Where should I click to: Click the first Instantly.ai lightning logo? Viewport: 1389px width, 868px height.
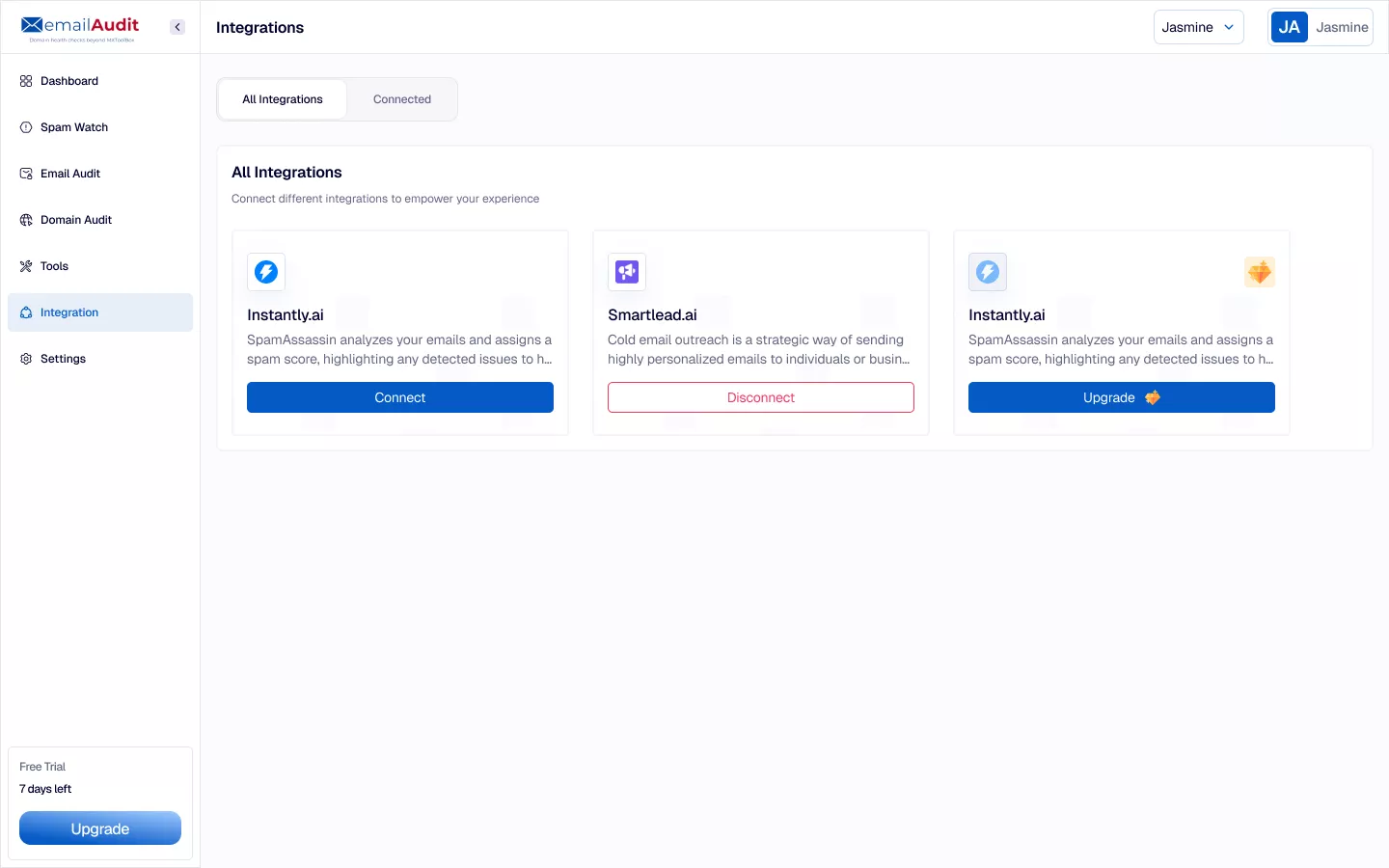pyautogui.click(x=266, y=272)
